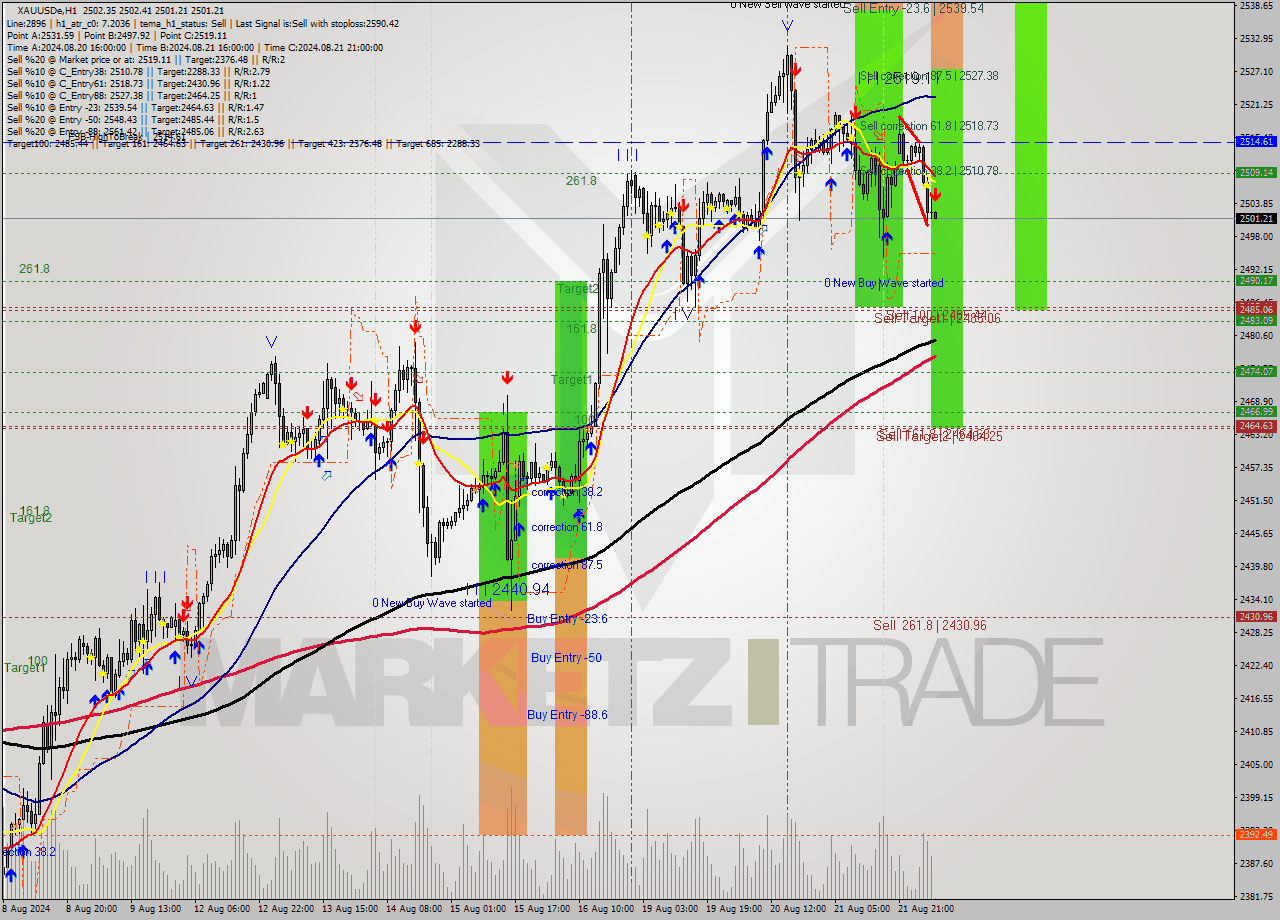Viewport: 1280px width, 920px height.
Task: Click the '13 Aug 15:00' time axis label
Action: (350, 909)
